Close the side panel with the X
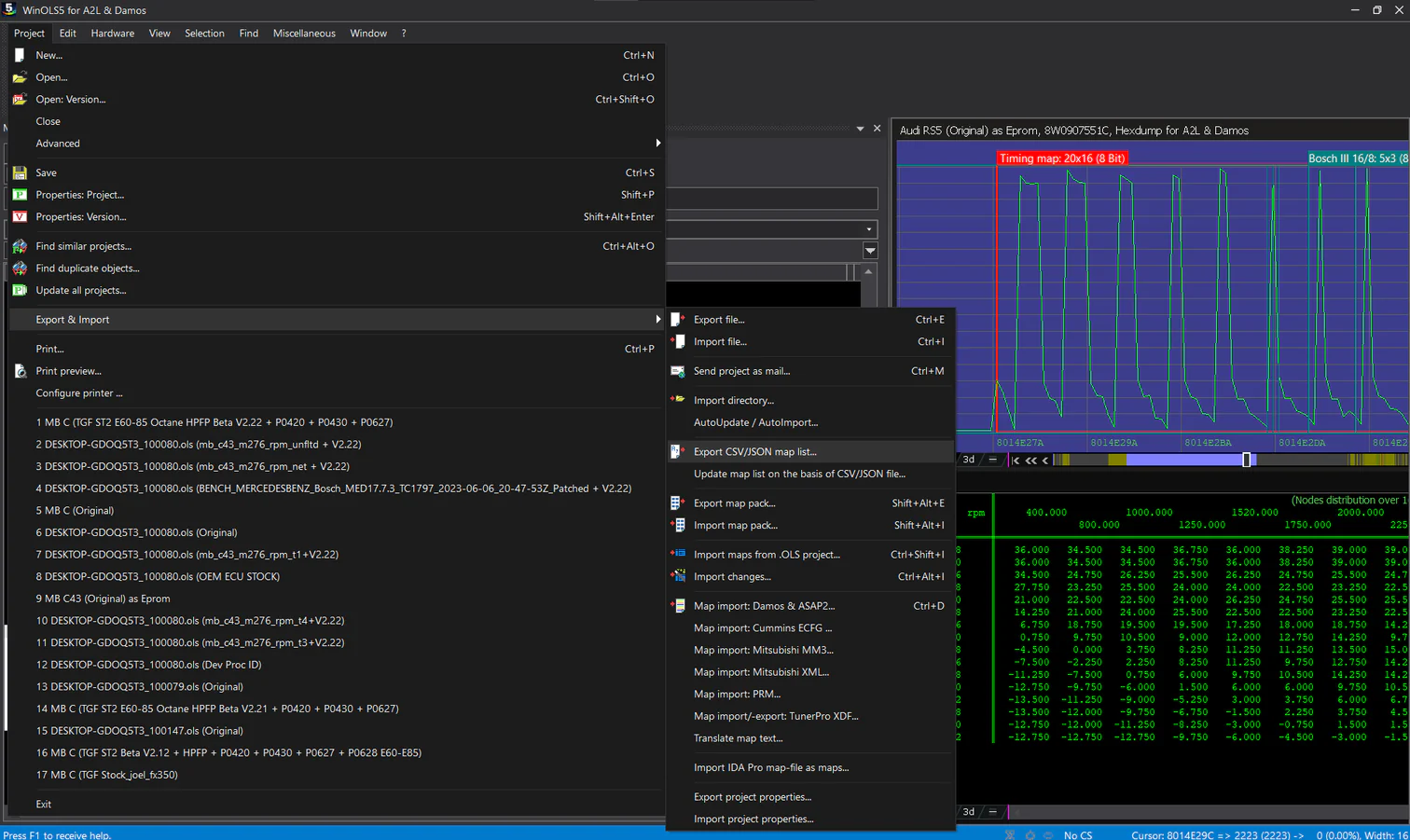 point(877,129)
